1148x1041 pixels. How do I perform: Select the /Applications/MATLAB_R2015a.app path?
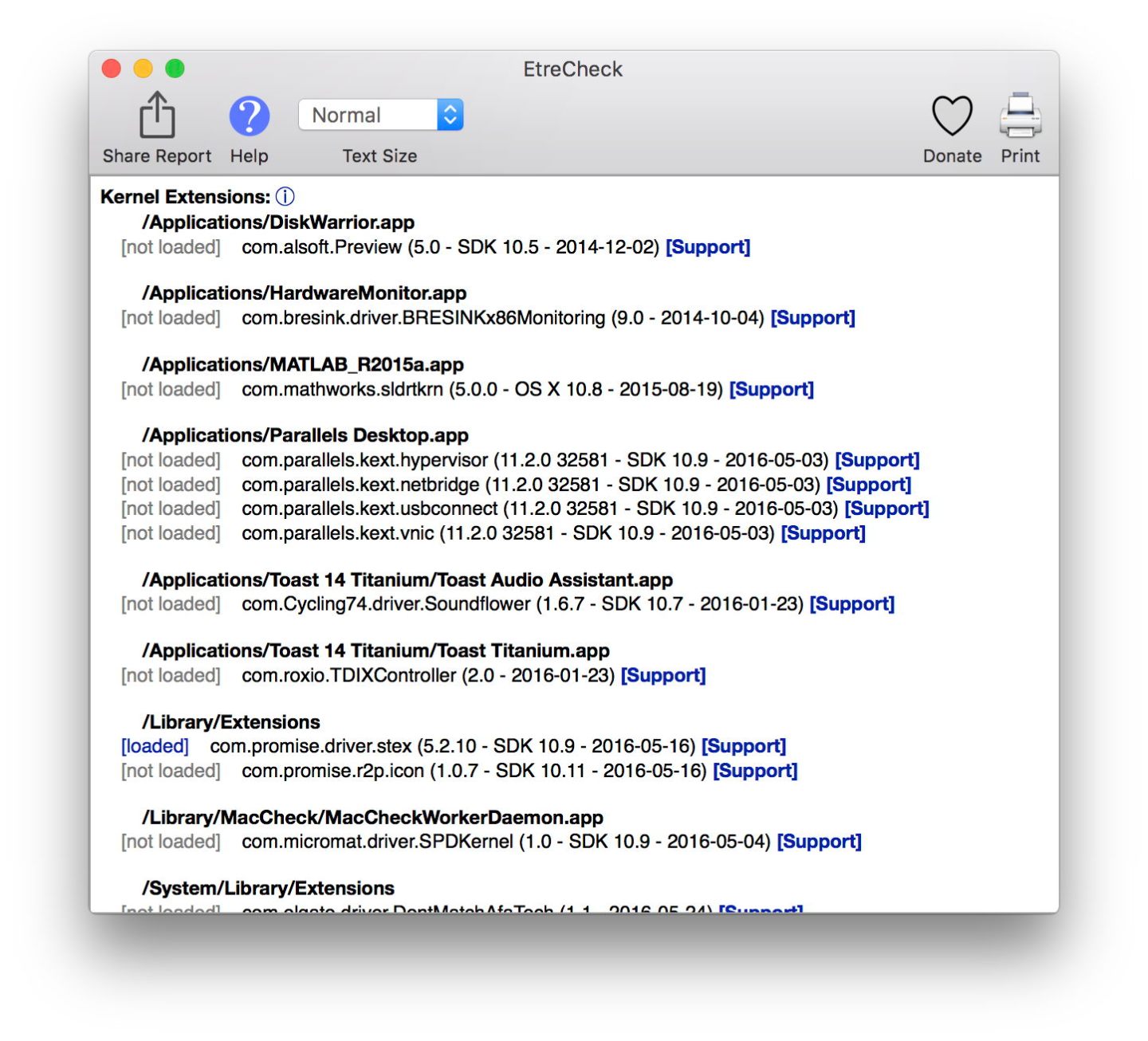coord(303,365)
